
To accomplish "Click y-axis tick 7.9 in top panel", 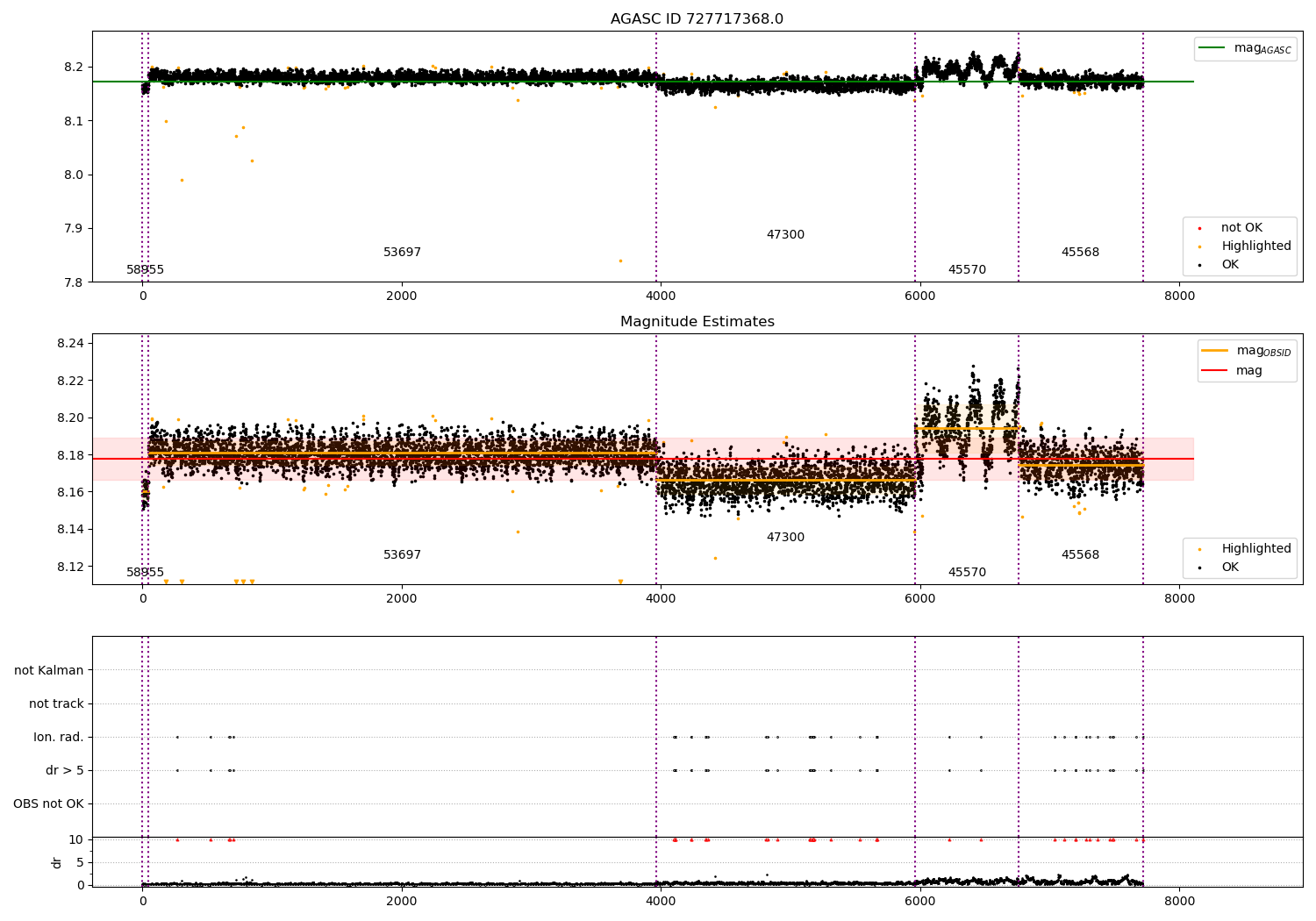I will (74, 229).
